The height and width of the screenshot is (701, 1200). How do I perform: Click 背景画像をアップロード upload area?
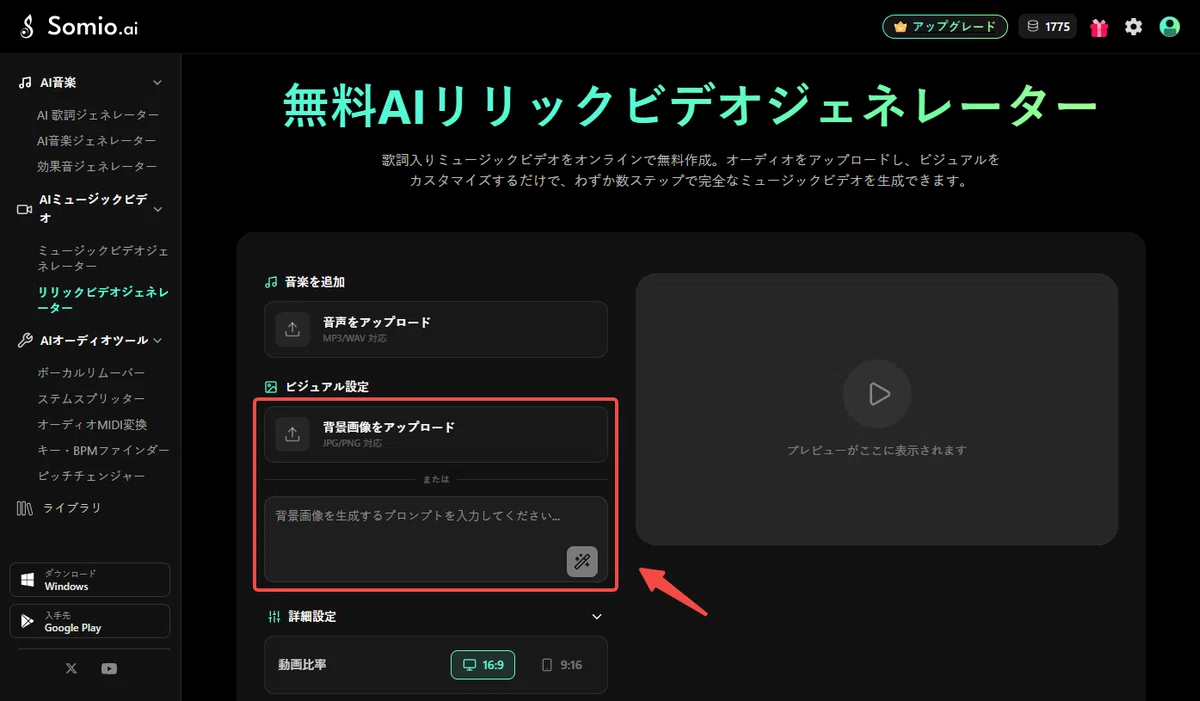coord(436,434)
